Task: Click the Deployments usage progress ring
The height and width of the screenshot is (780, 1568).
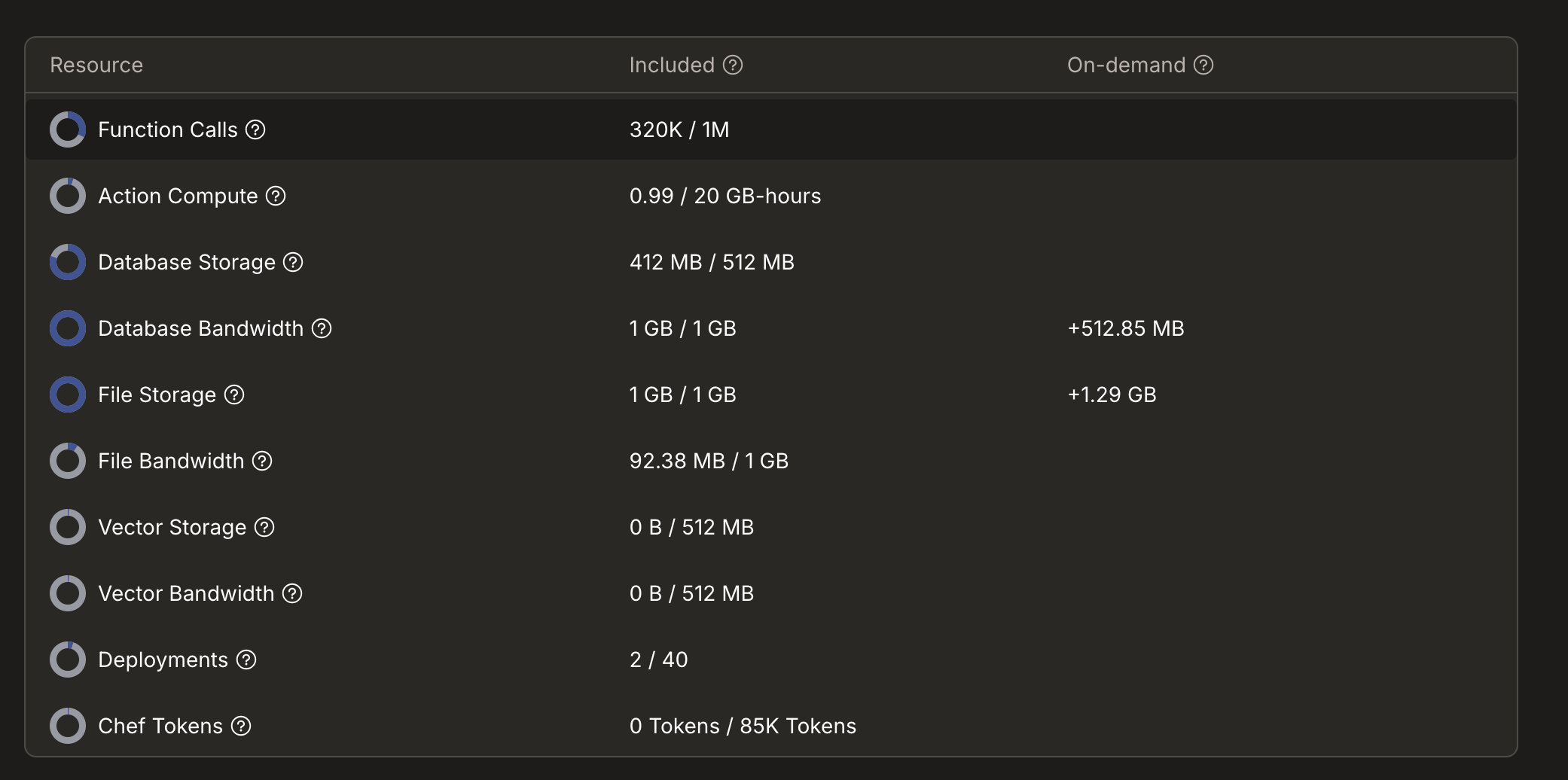Action: point(67,660)
